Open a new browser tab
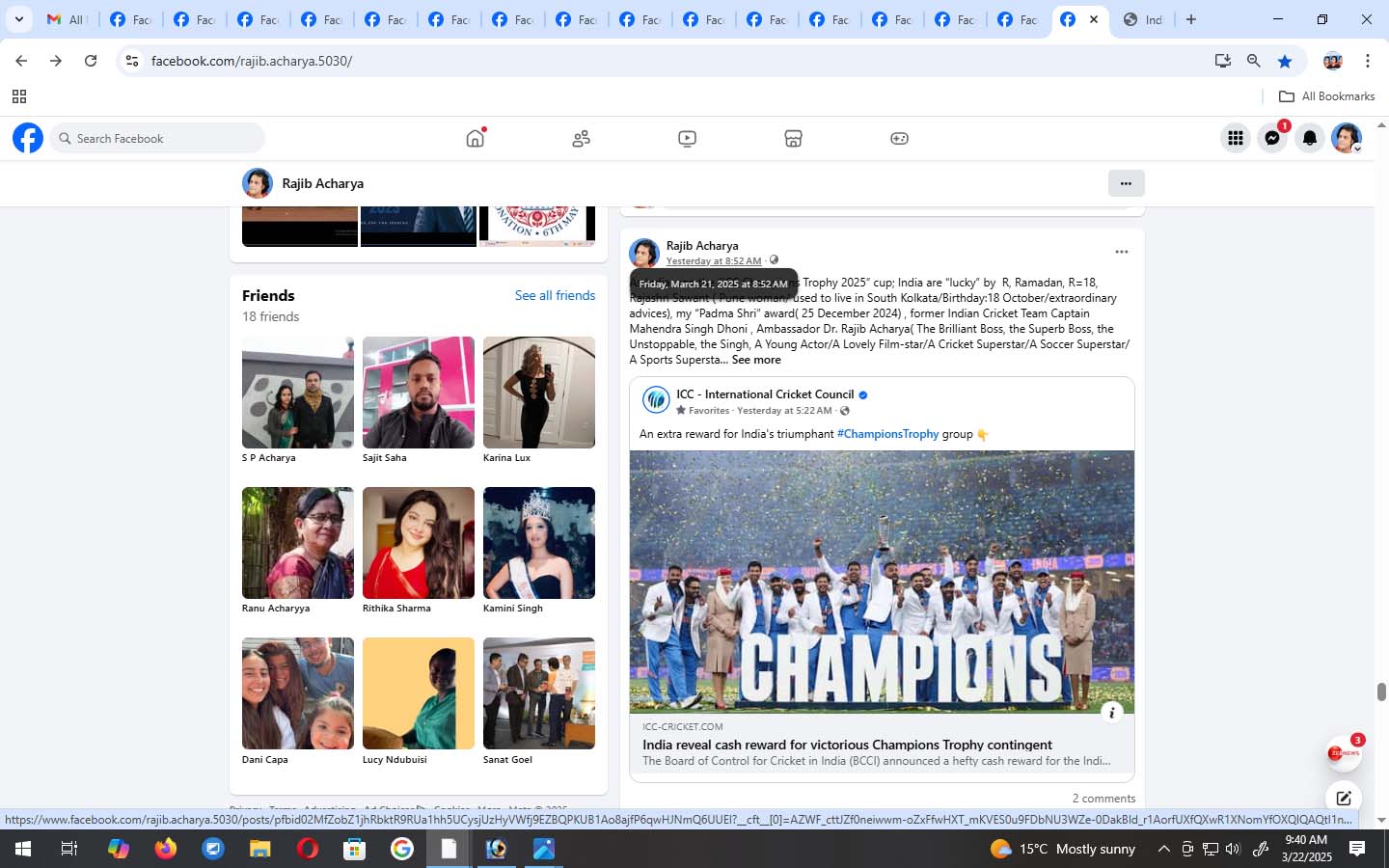This screenshot has width=1389, height=868. coord(1191,19)
